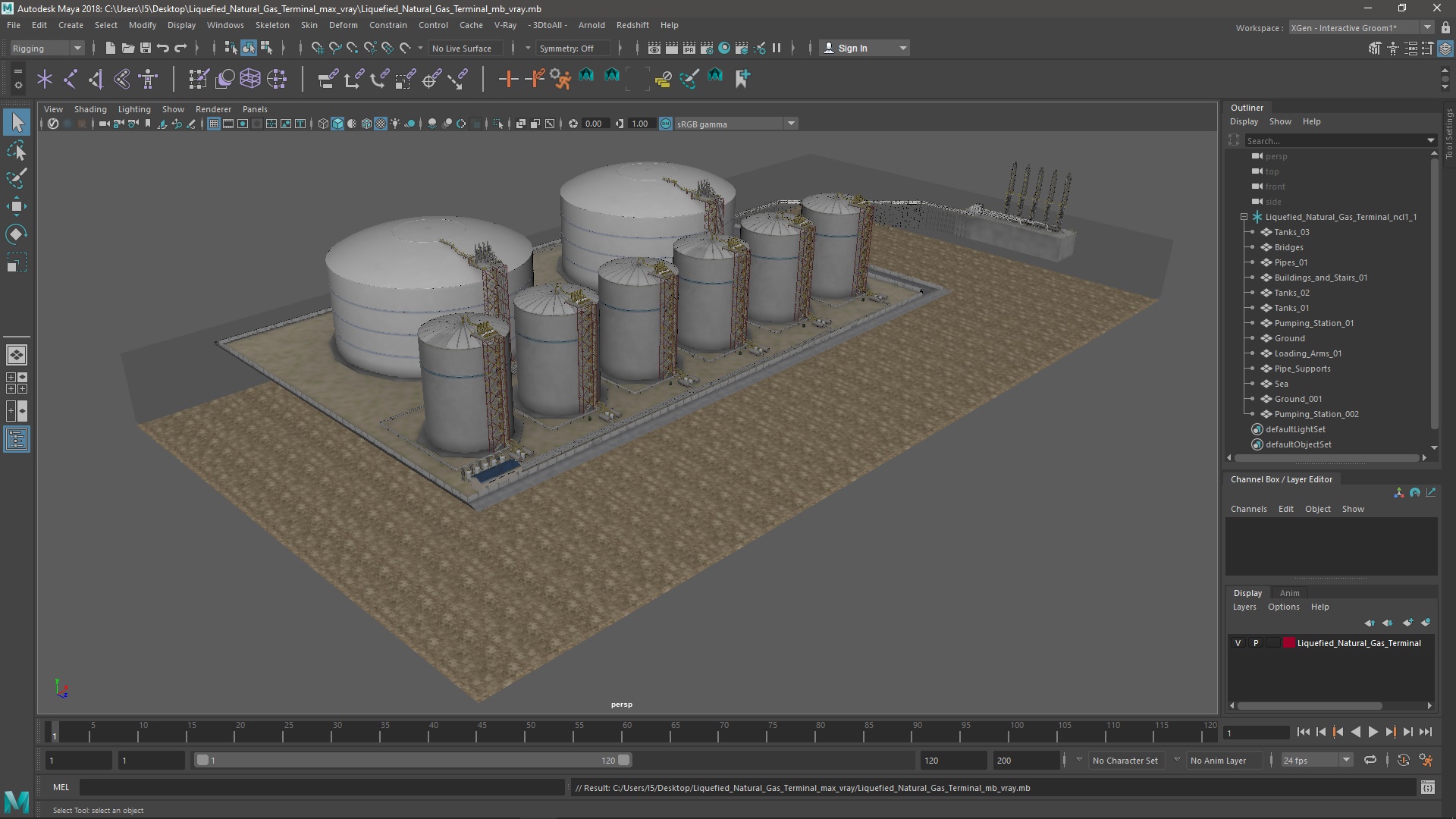Click frame 60 on the time slider
Screen dimensions: 1456x819
coord(627,733)
